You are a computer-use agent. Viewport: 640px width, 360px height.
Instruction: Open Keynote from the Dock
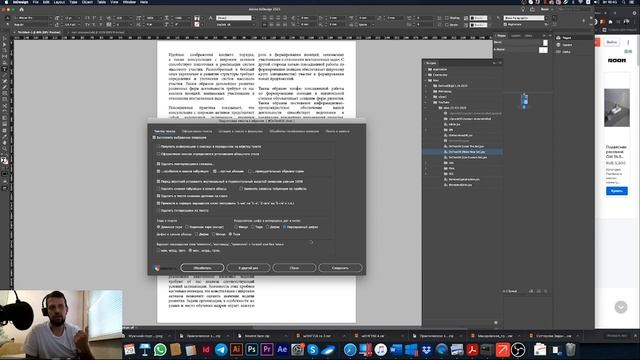(145, 350)
